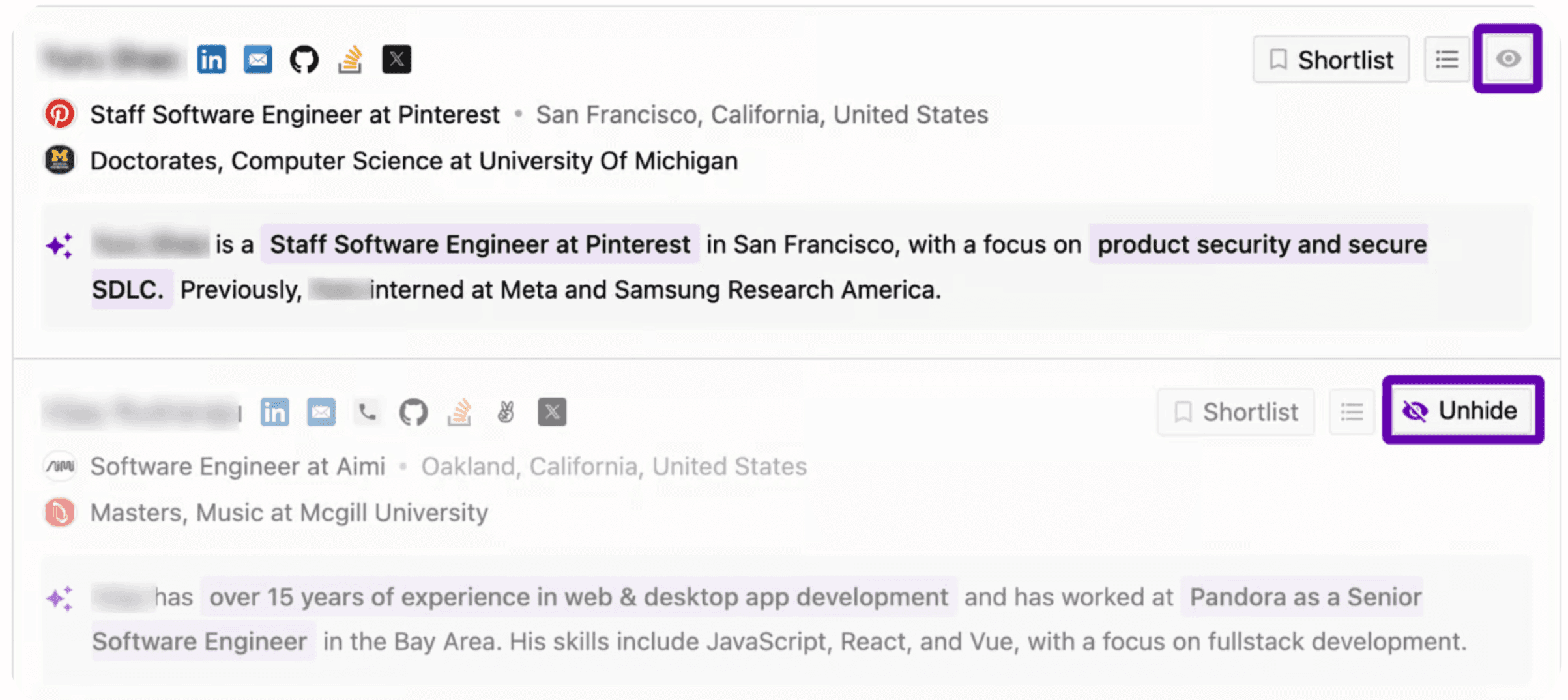Open AngelList peace-hand icon for Aimi engineer
The image size is (1568, 700).
(506, 412)
